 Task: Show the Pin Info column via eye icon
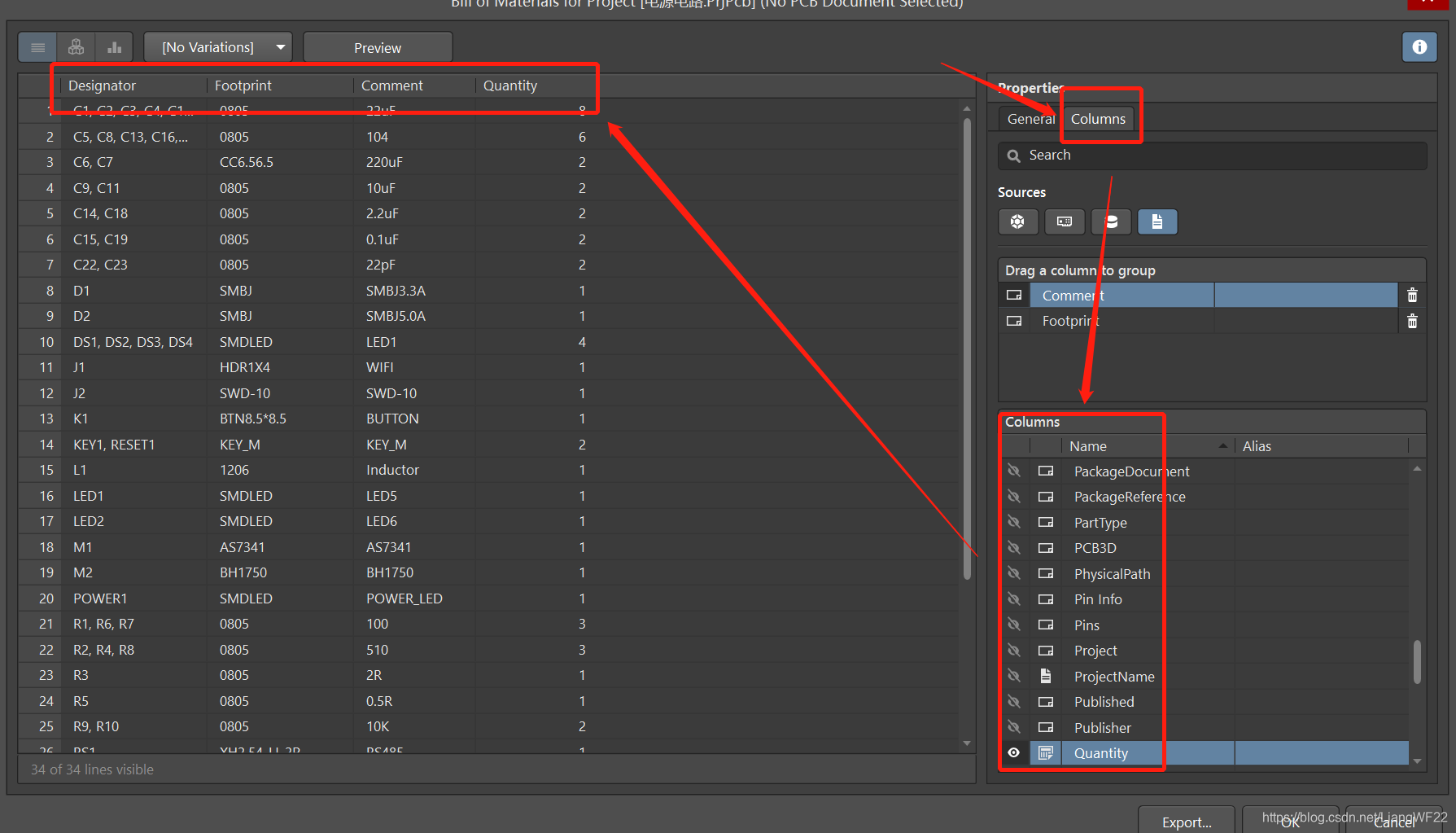coord(1014,599)
